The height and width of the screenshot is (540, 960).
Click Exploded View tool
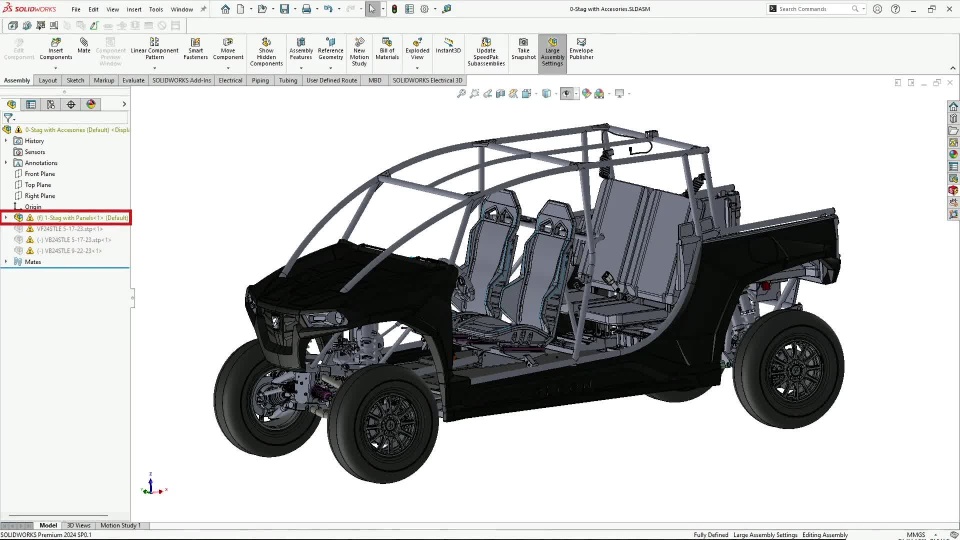point(417,49)
